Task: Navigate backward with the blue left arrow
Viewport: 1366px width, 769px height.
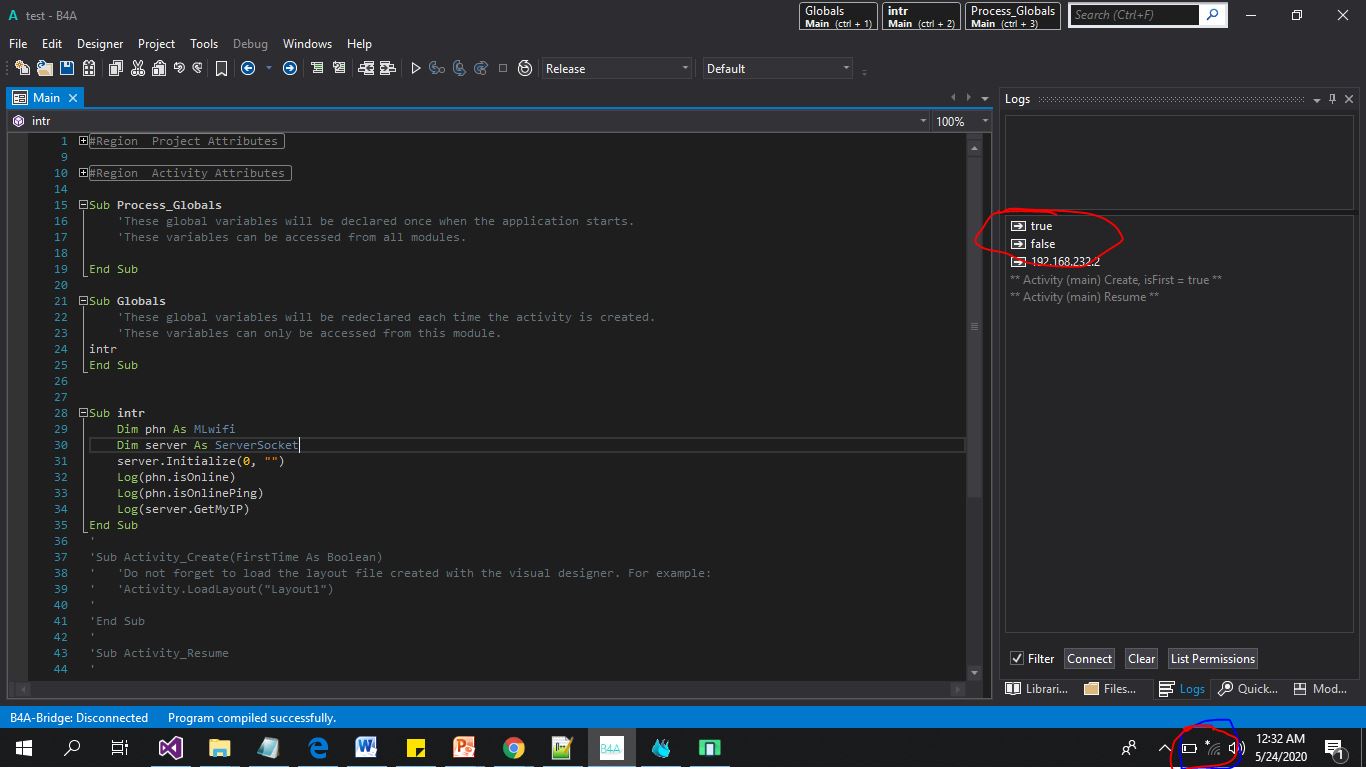Action: click(x=248, y=68)
